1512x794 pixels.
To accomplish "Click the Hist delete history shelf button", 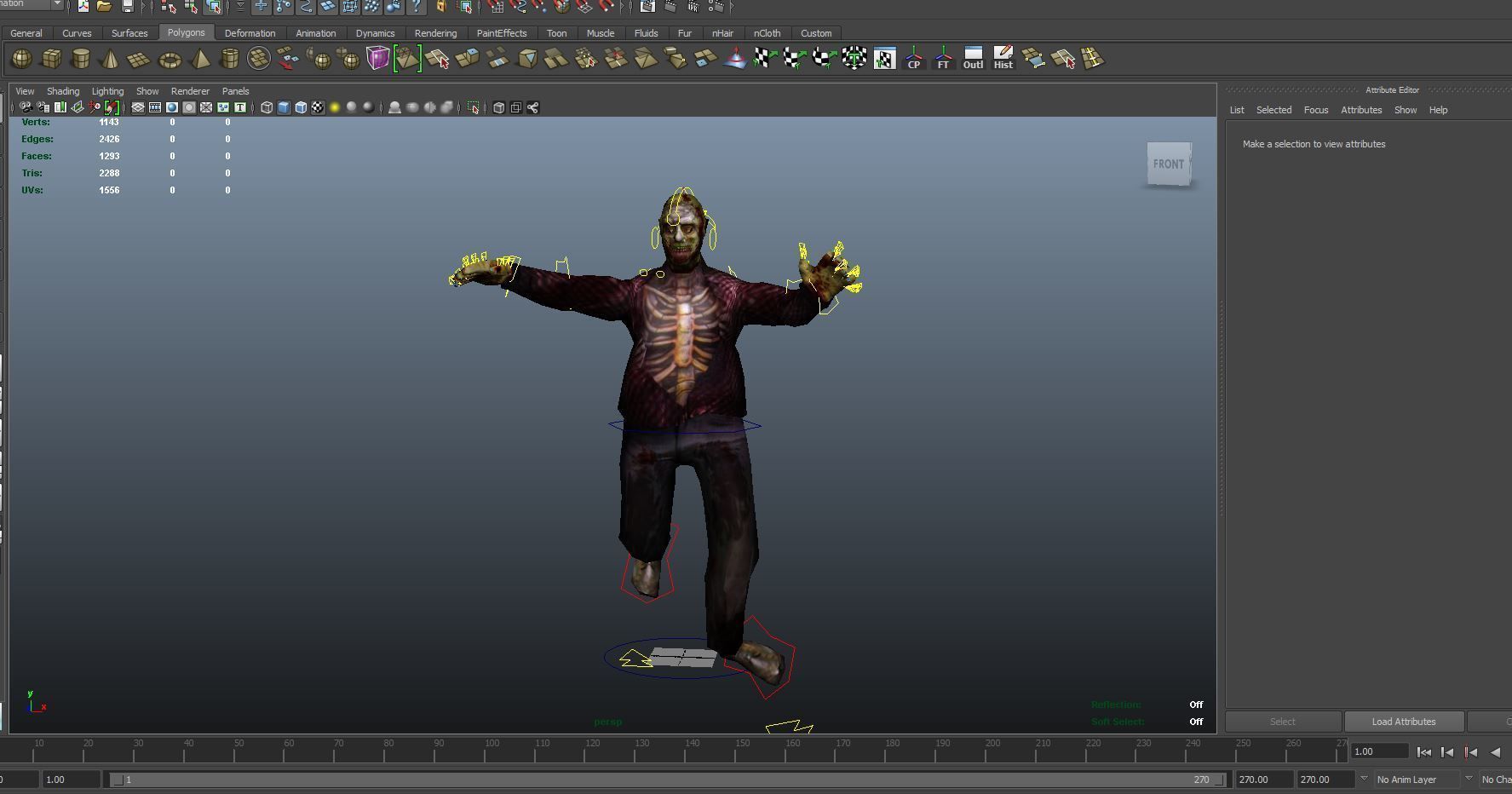I will [1003, 59].
